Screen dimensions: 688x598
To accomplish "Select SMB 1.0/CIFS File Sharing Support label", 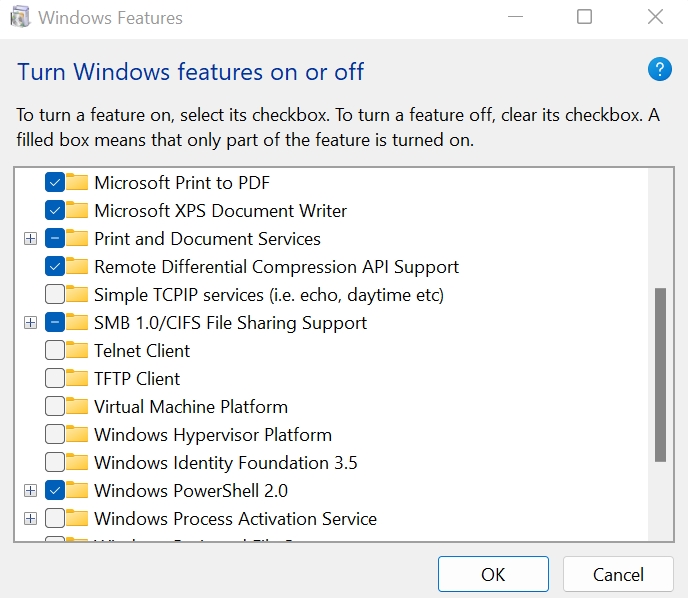I will (231, 323).
